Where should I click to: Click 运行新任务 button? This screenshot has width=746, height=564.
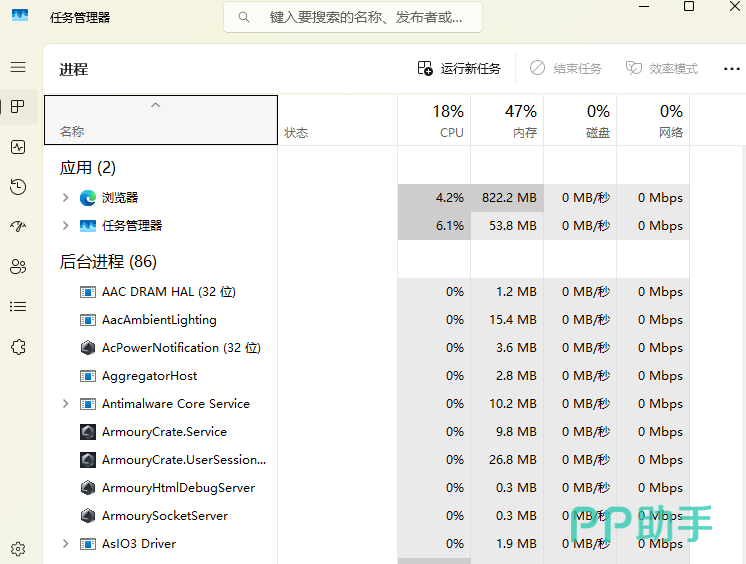point(459,68)
